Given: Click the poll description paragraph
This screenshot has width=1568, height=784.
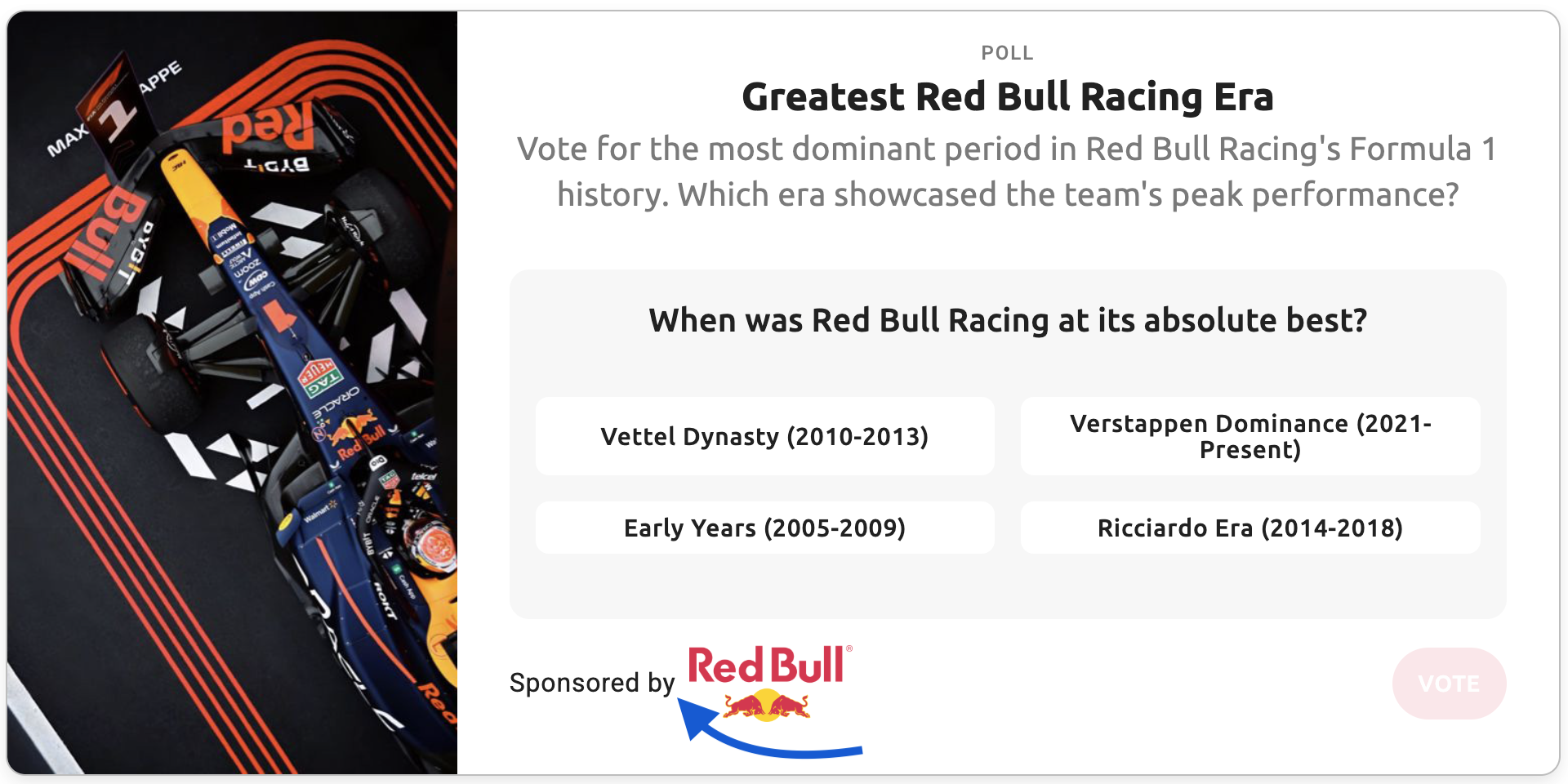Looking at the screenshot, I should point(1007,171).
